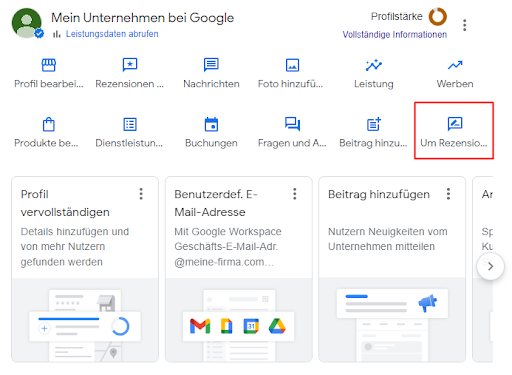
Task: Click the Leistung label
Action: pos(374,84)
